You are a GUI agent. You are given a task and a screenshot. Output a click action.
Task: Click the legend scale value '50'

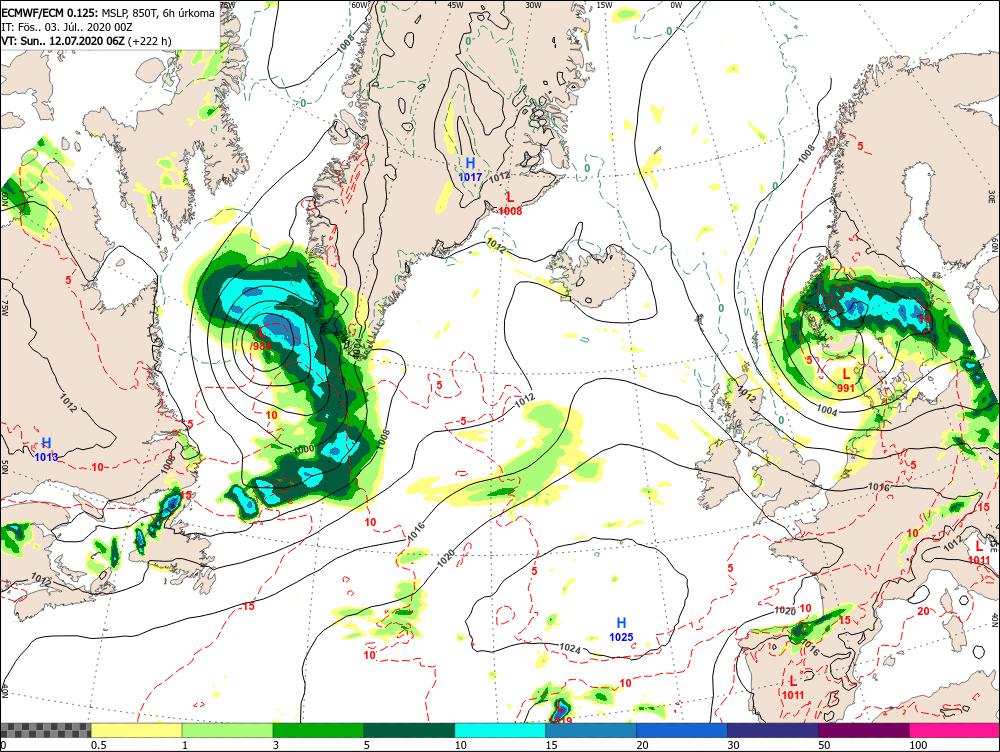tap(824, 745)
